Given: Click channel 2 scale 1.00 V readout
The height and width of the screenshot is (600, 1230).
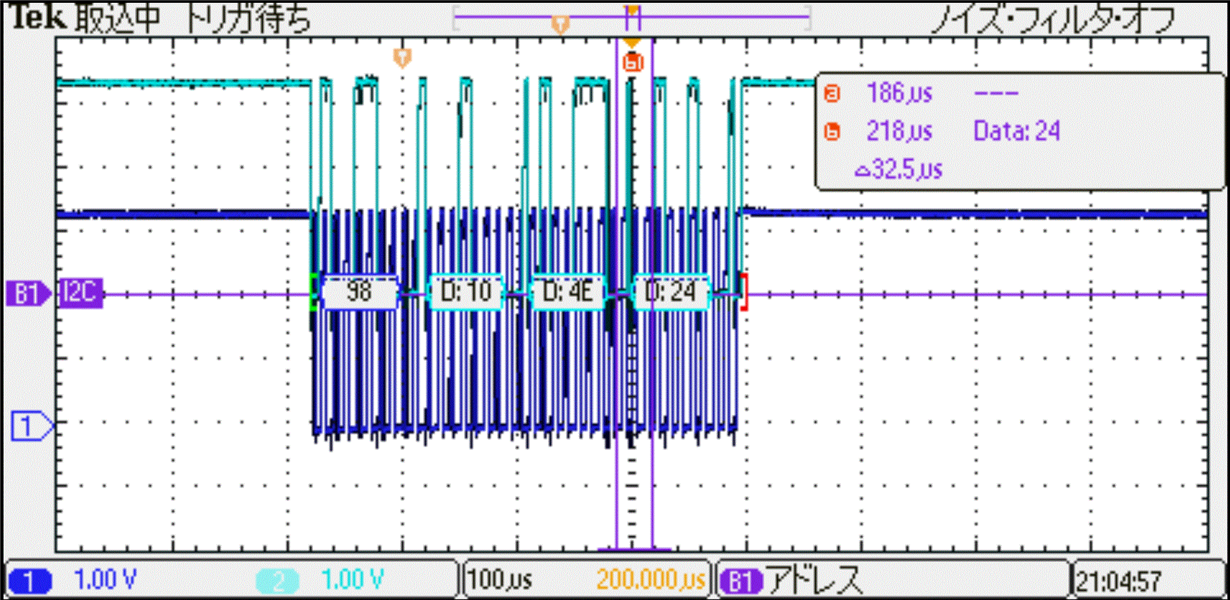Looking at the screenshot, I should 353,579.
